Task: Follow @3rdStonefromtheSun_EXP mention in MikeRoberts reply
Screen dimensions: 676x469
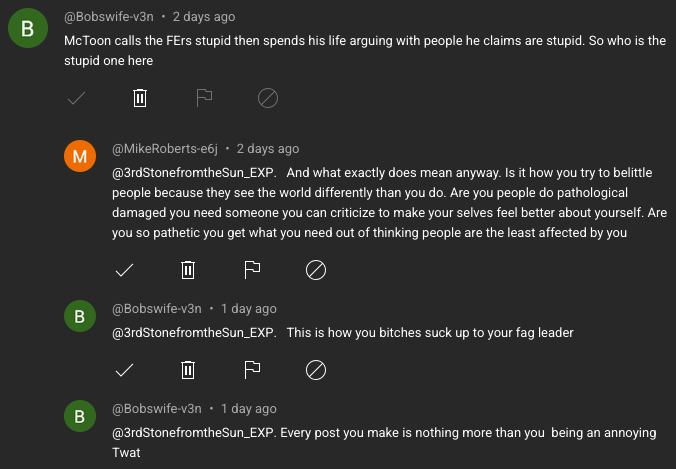Action: [x=193, y=172]
